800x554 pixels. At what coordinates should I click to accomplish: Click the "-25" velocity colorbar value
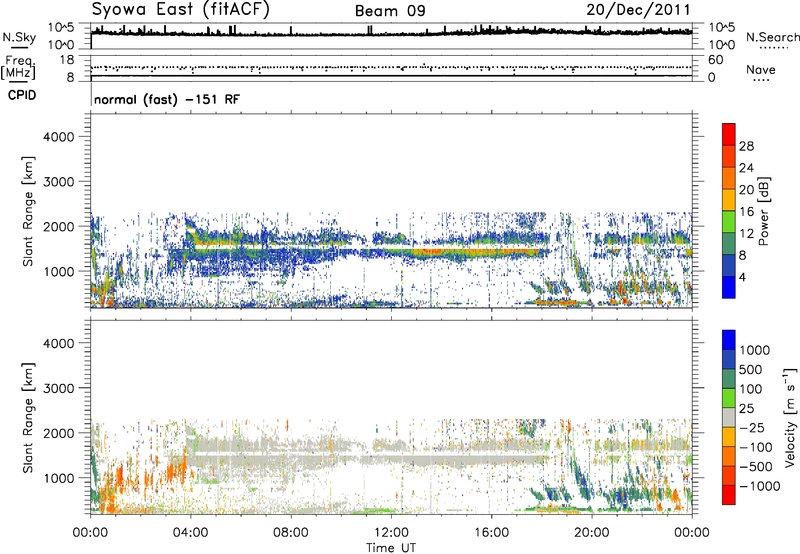click(x=751, y=427)
